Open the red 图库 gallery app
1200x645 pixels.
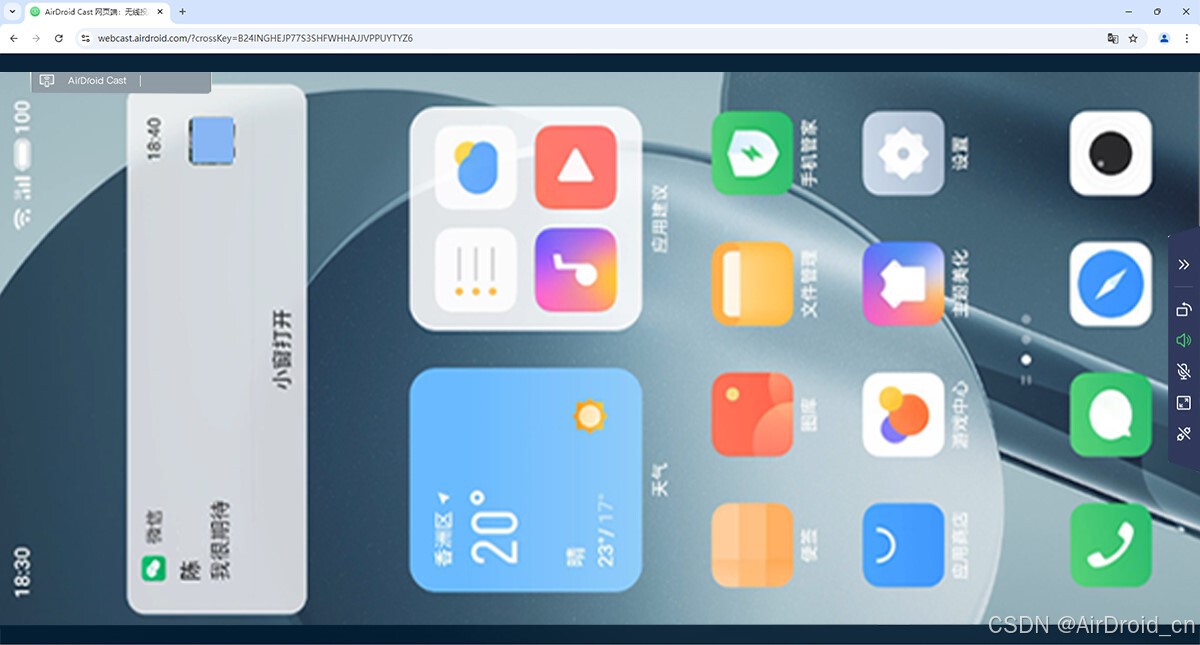[752, 415]
